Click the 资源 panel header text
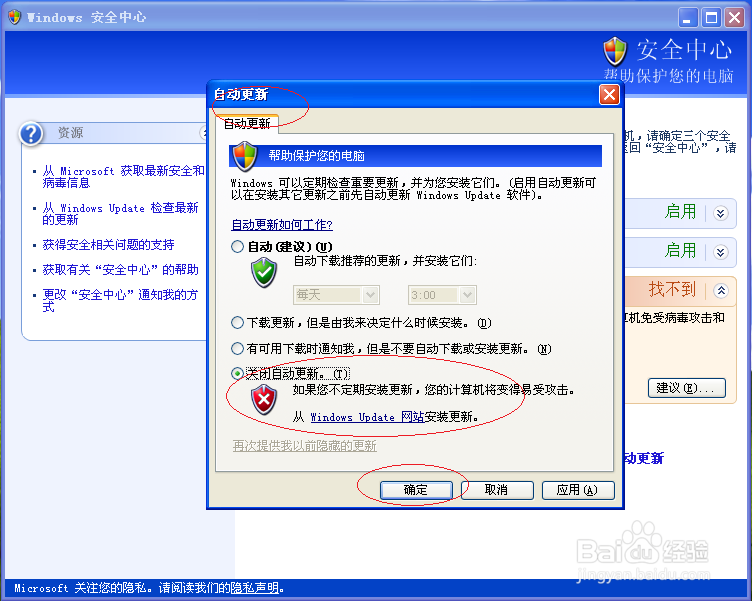 pos(70,133)
